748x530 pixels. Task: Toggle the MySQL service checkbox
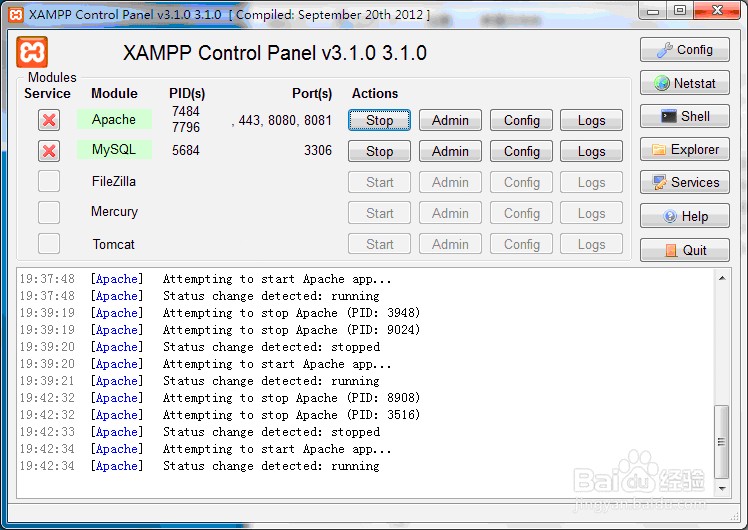click(49, 151)
